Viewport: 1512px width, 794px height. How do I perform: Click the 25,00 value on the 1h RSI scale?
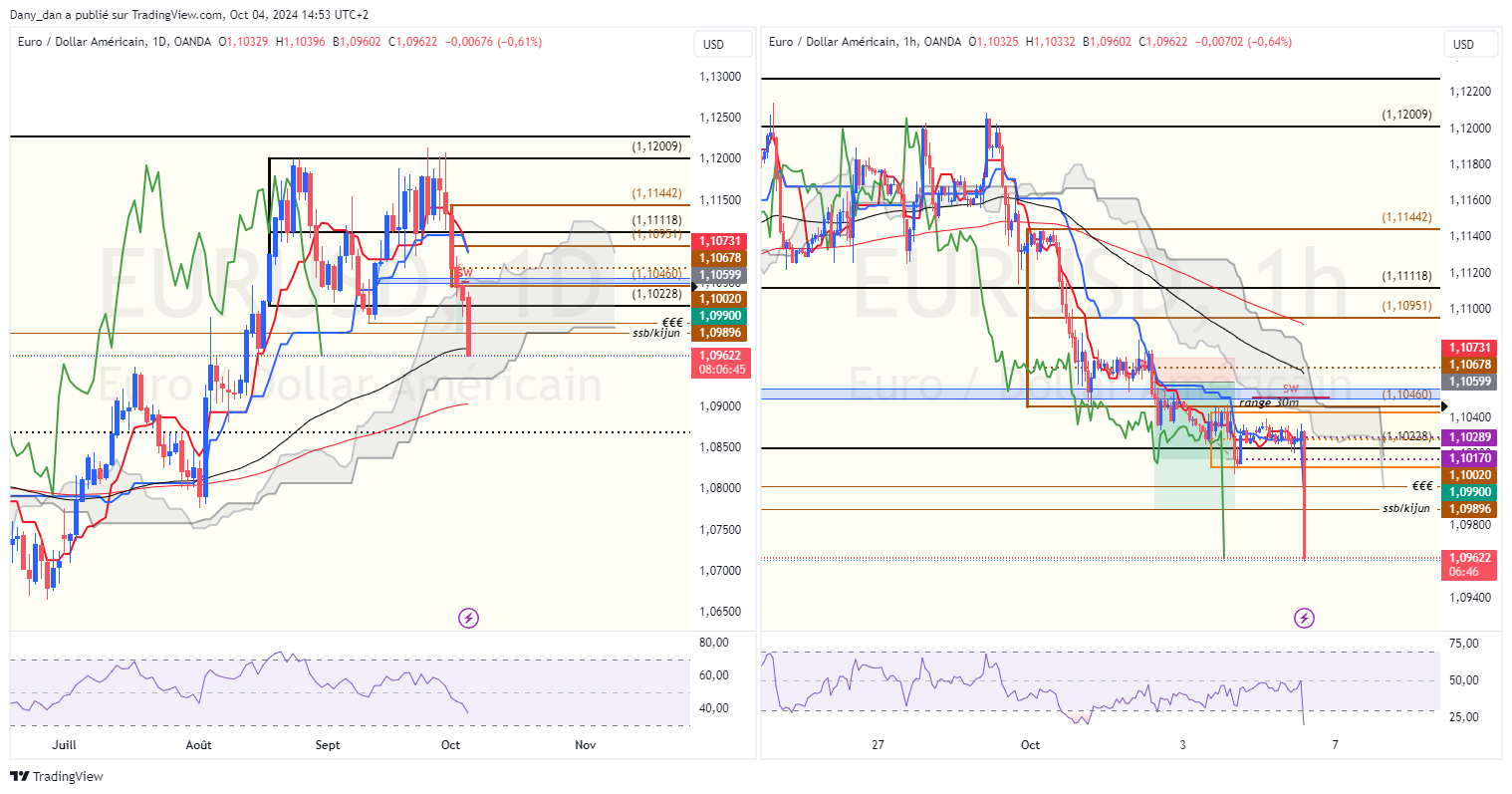(x=1464, y=717)
